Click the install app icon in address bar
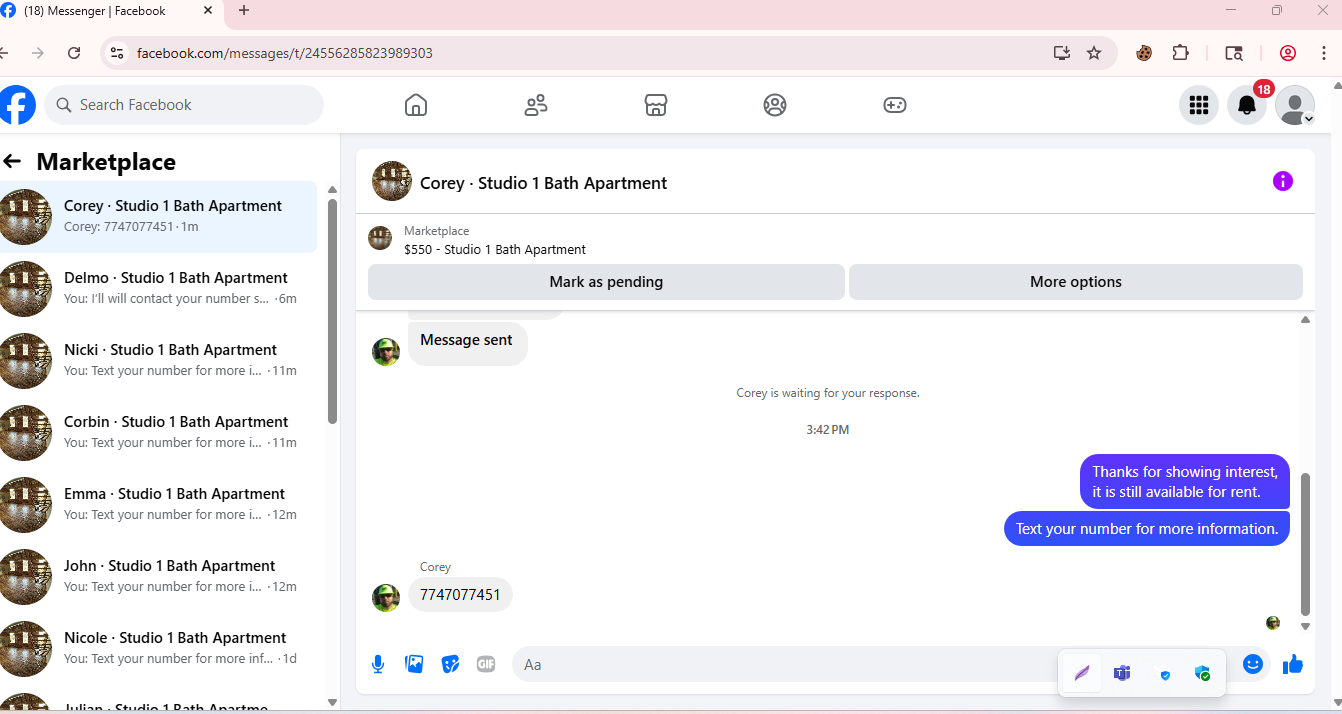Screen dimensions: 1342x714 [1062, 53]
